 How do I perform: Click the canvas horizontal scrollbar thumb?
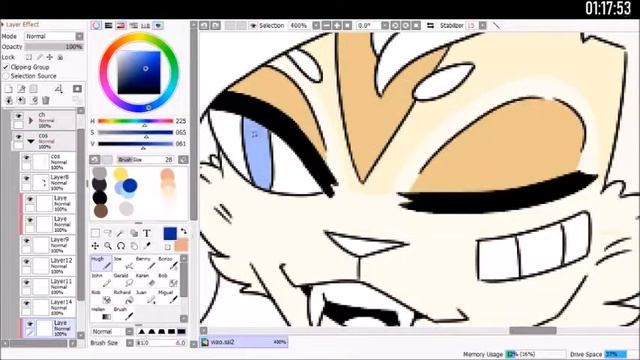point(532,331)
